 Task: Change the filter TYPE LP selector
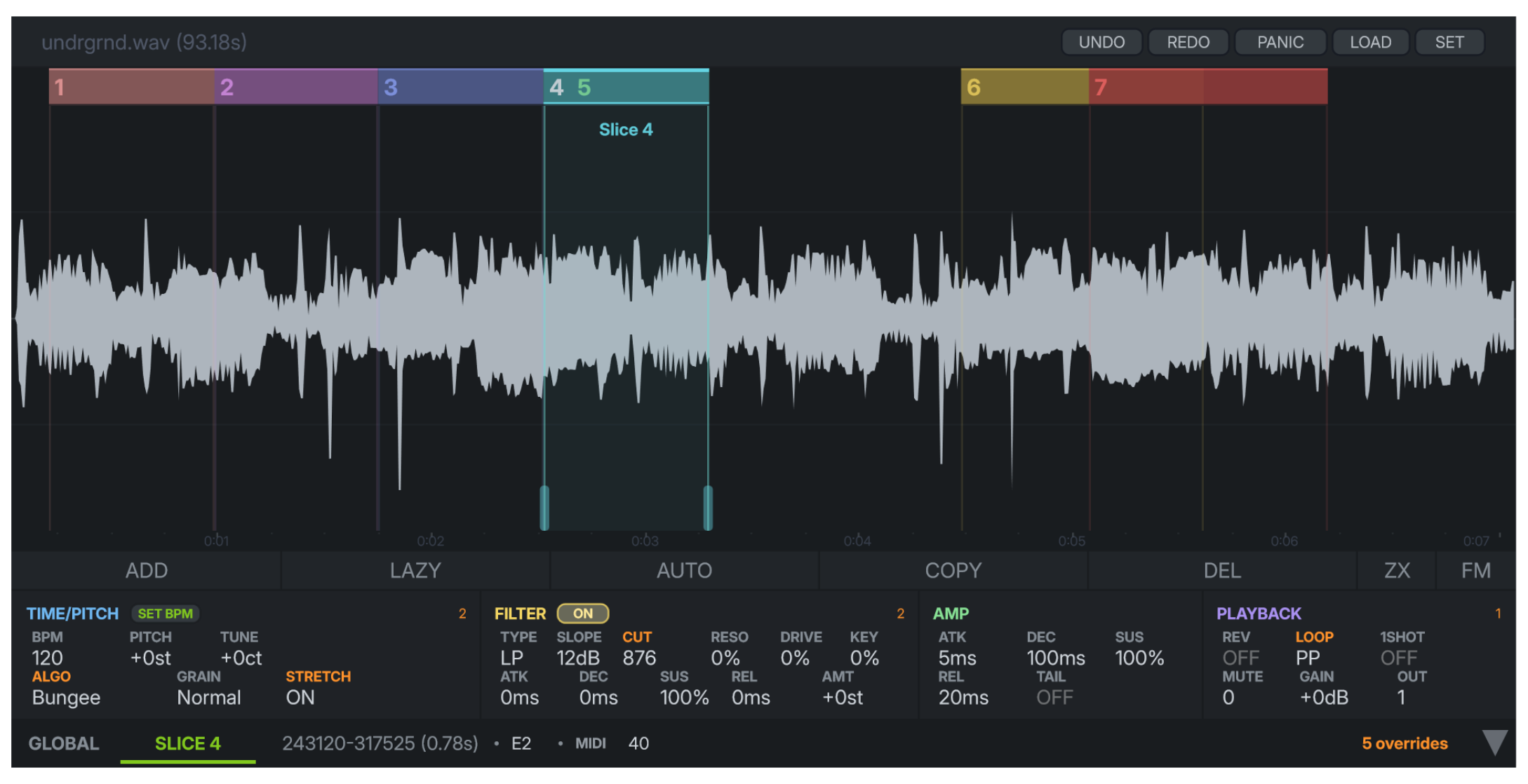tap(511, 658)
